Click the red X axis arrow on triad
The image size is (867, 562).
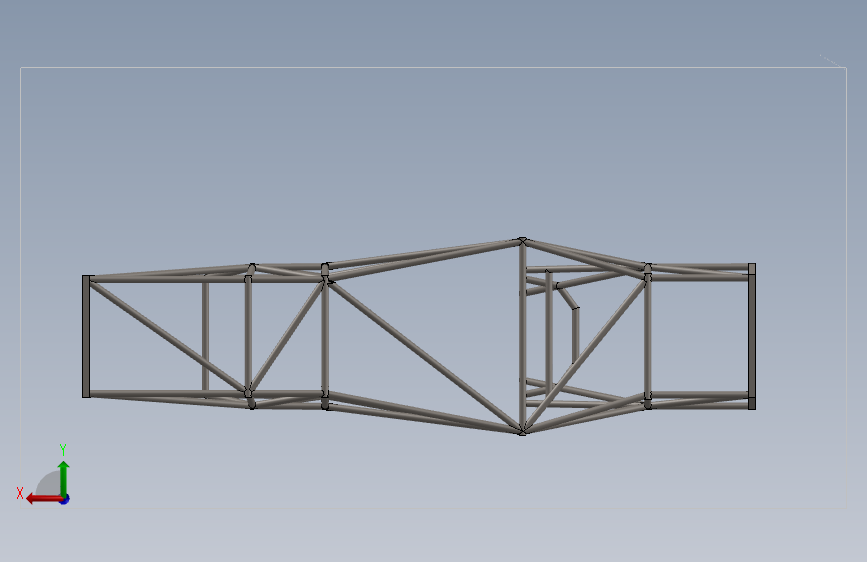[x=44, y=499]
